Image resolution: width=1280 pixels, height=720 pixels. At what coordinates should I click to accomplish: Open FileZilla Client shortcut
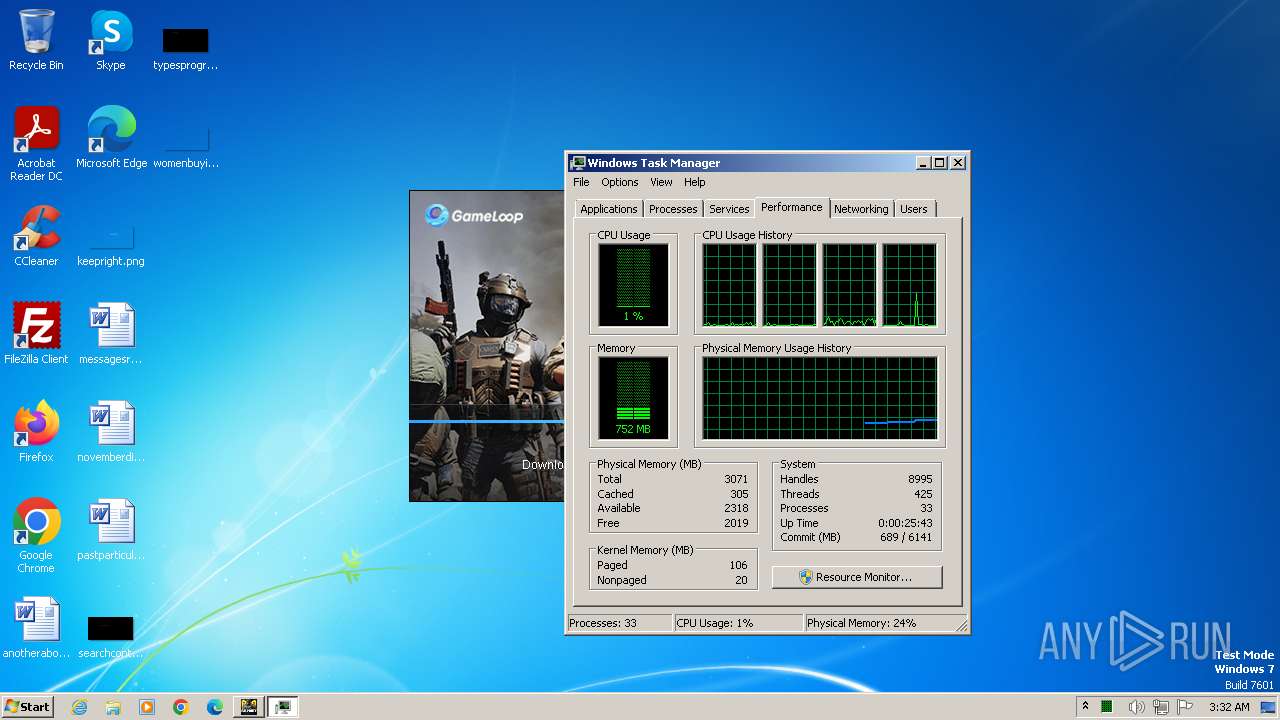(x=36, y=333)
